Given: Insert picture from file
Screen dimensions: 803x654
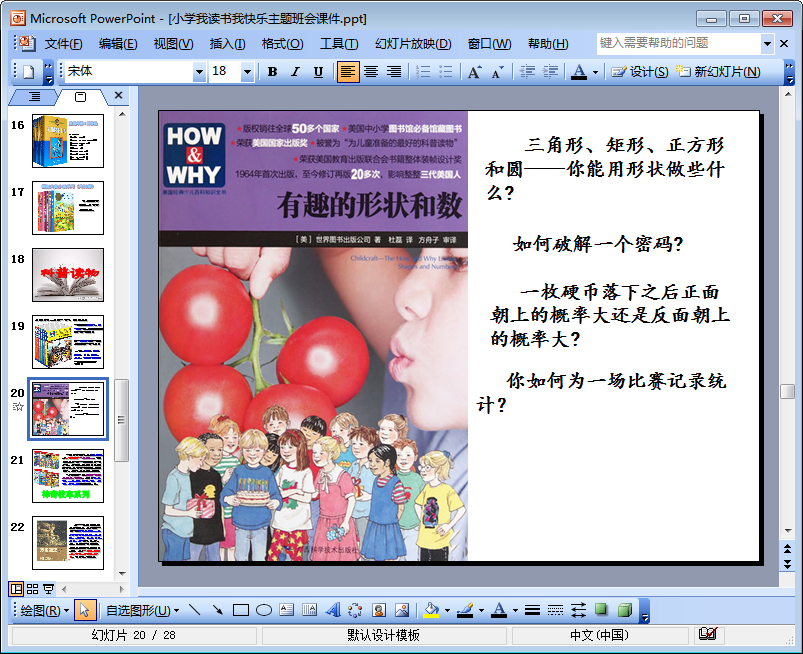Looking at the screenshot, I should [402, 610].
